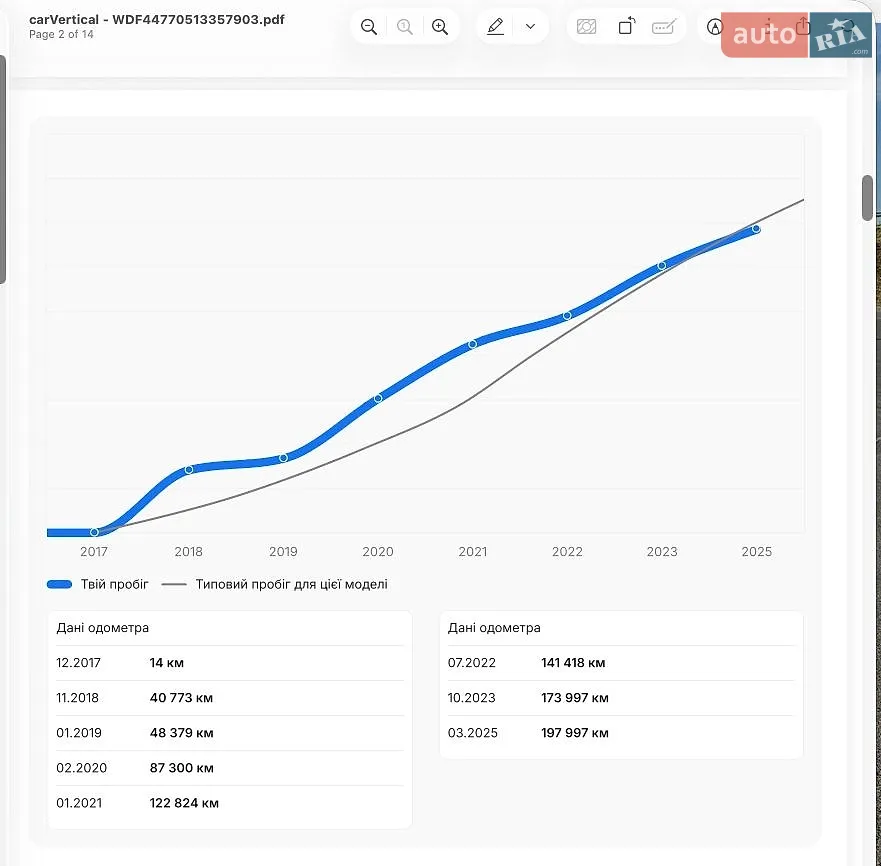
Task: Click the 2020 mileage data point
Action: coord(378,398)
